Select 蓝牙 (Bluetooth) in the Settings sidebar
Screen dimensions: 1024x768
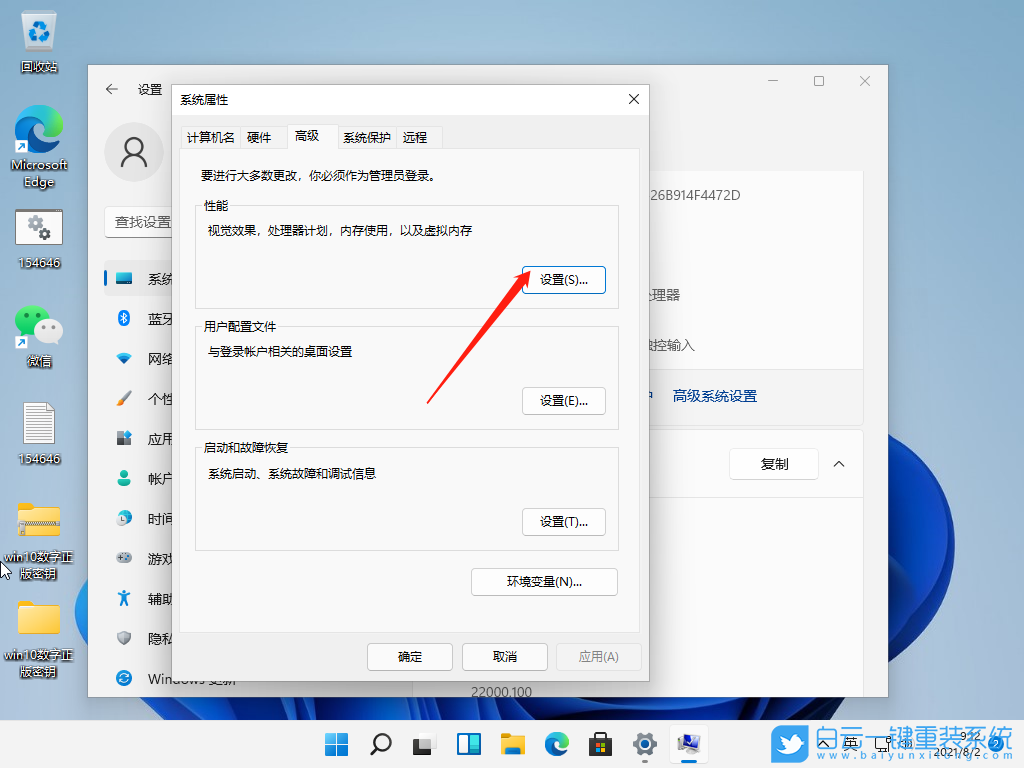pos(125,318)
